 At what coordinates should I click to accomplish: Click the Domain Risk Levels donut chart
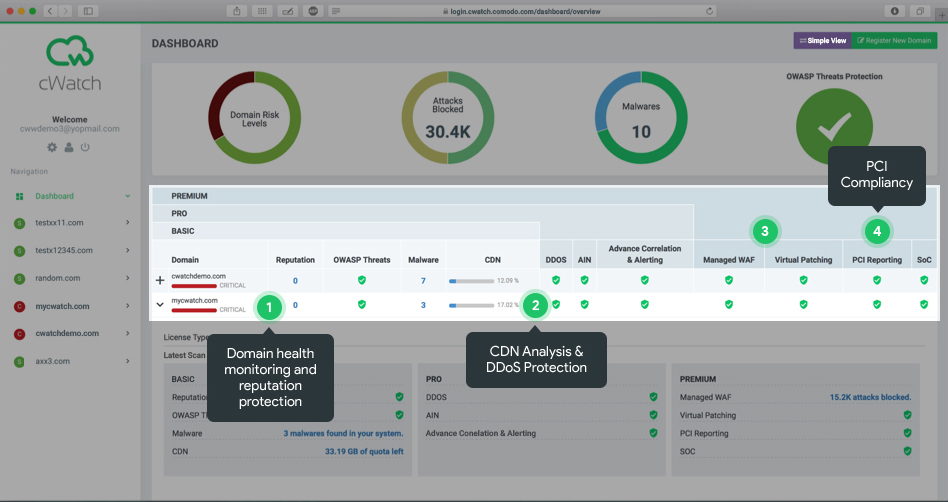click(x=254, y=117)
